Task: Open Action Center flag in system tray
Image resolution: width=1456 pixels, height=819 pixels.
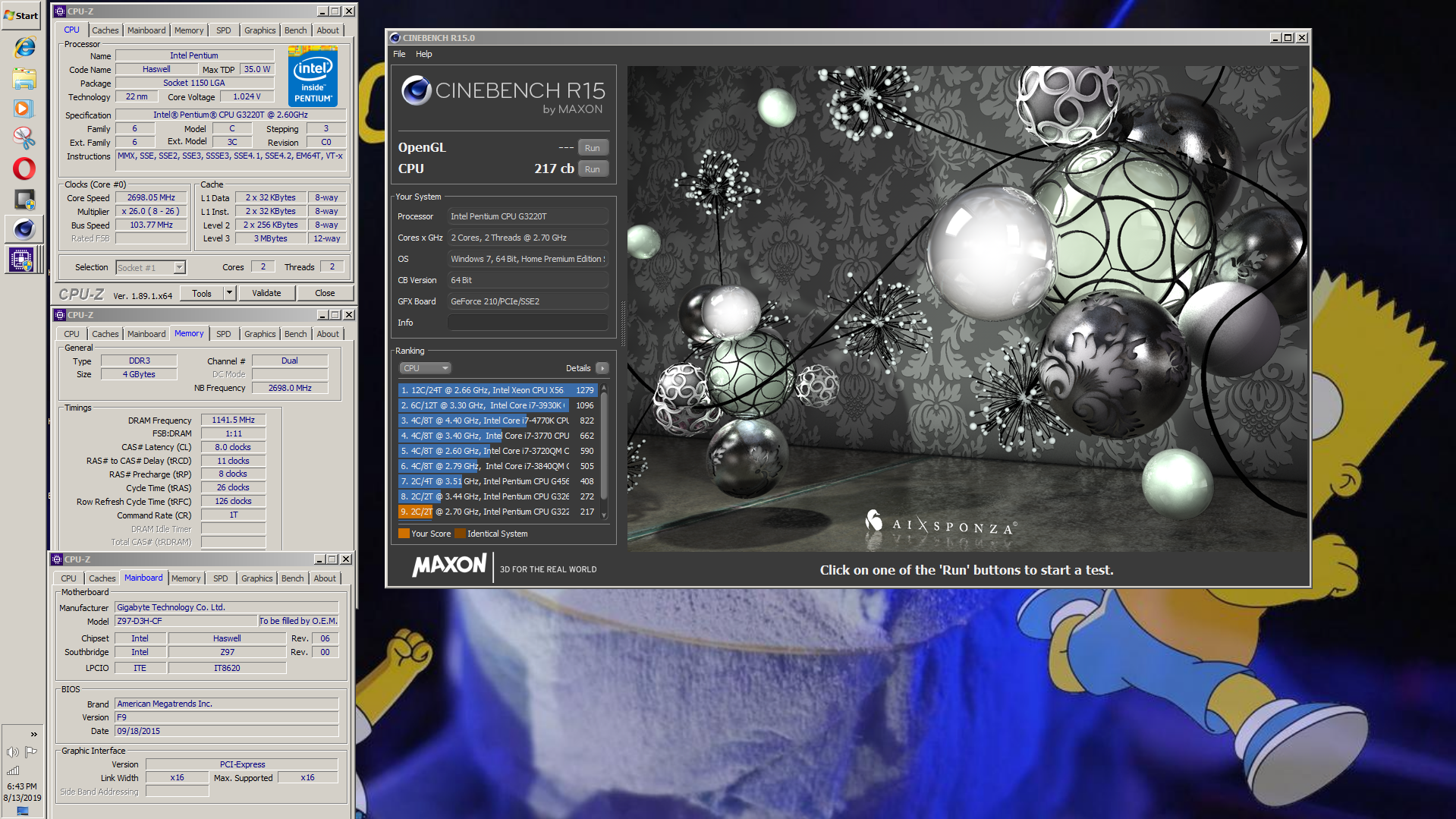Action: (x=31, y=752)
